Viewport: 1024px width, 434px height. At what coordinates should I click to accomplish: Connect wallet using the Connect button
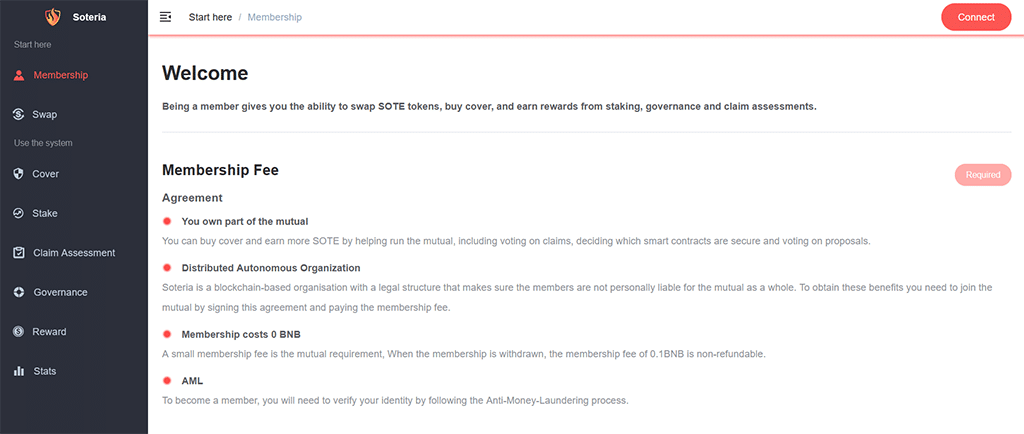coord(976,17)
